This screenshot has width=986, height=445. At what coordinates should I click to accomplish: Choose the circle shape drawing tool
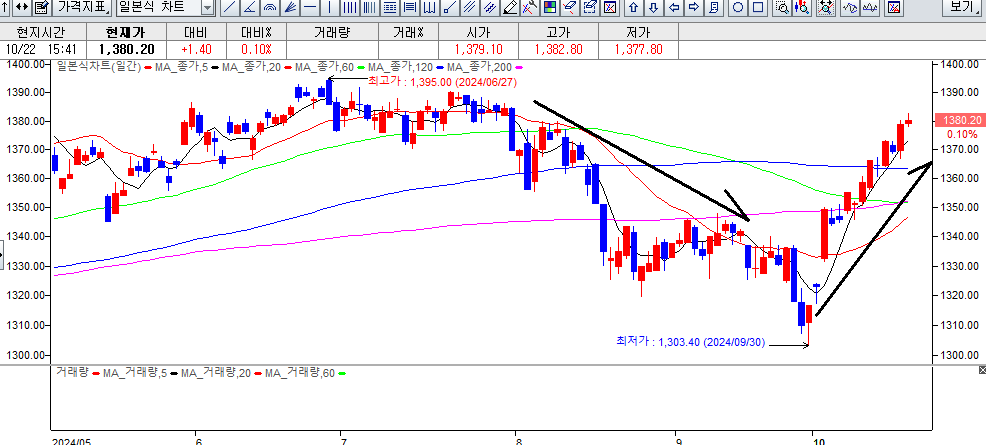(x=737, y=8)
